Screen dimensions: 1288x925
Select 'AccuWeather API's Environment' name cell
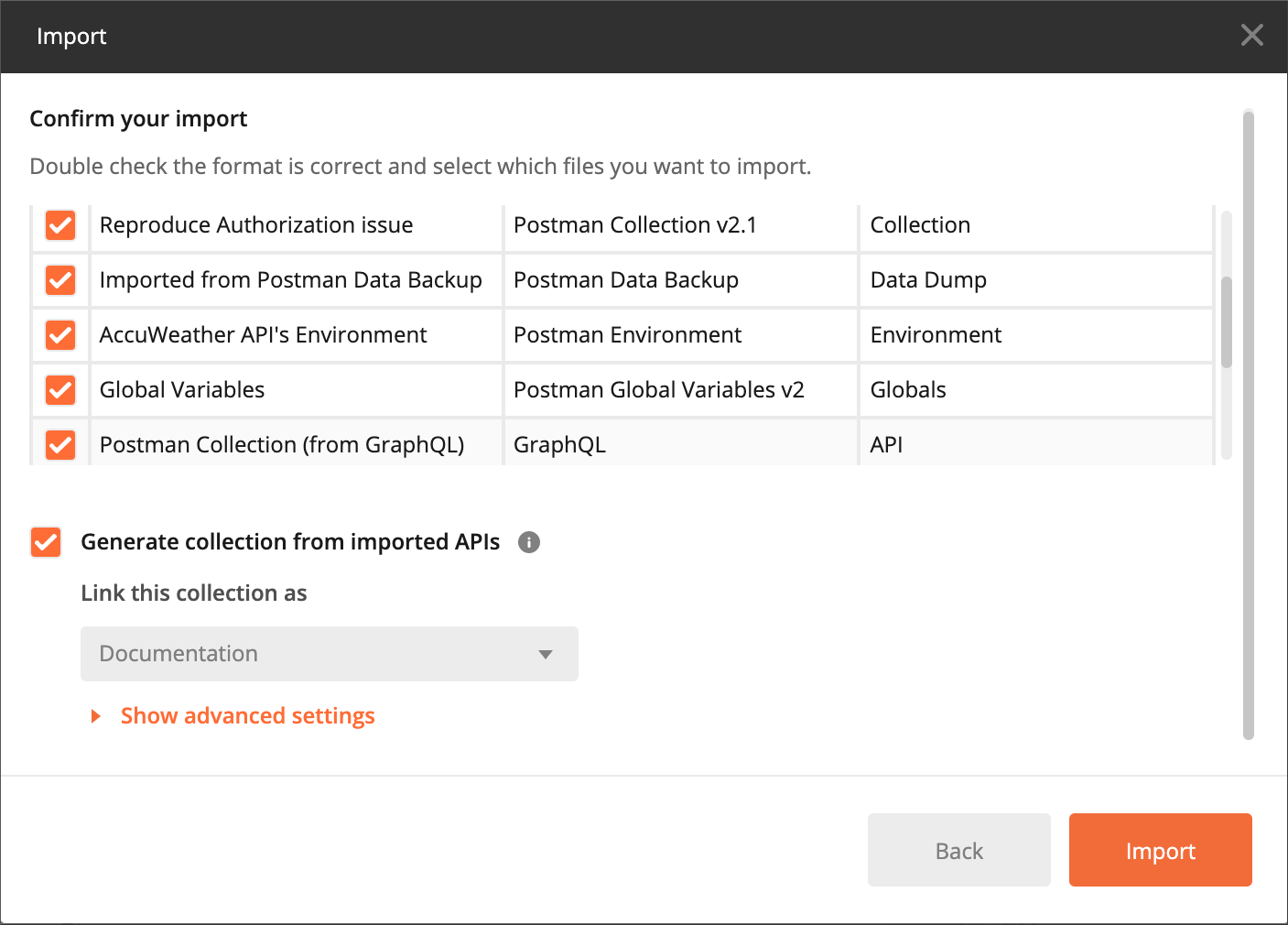297,335
